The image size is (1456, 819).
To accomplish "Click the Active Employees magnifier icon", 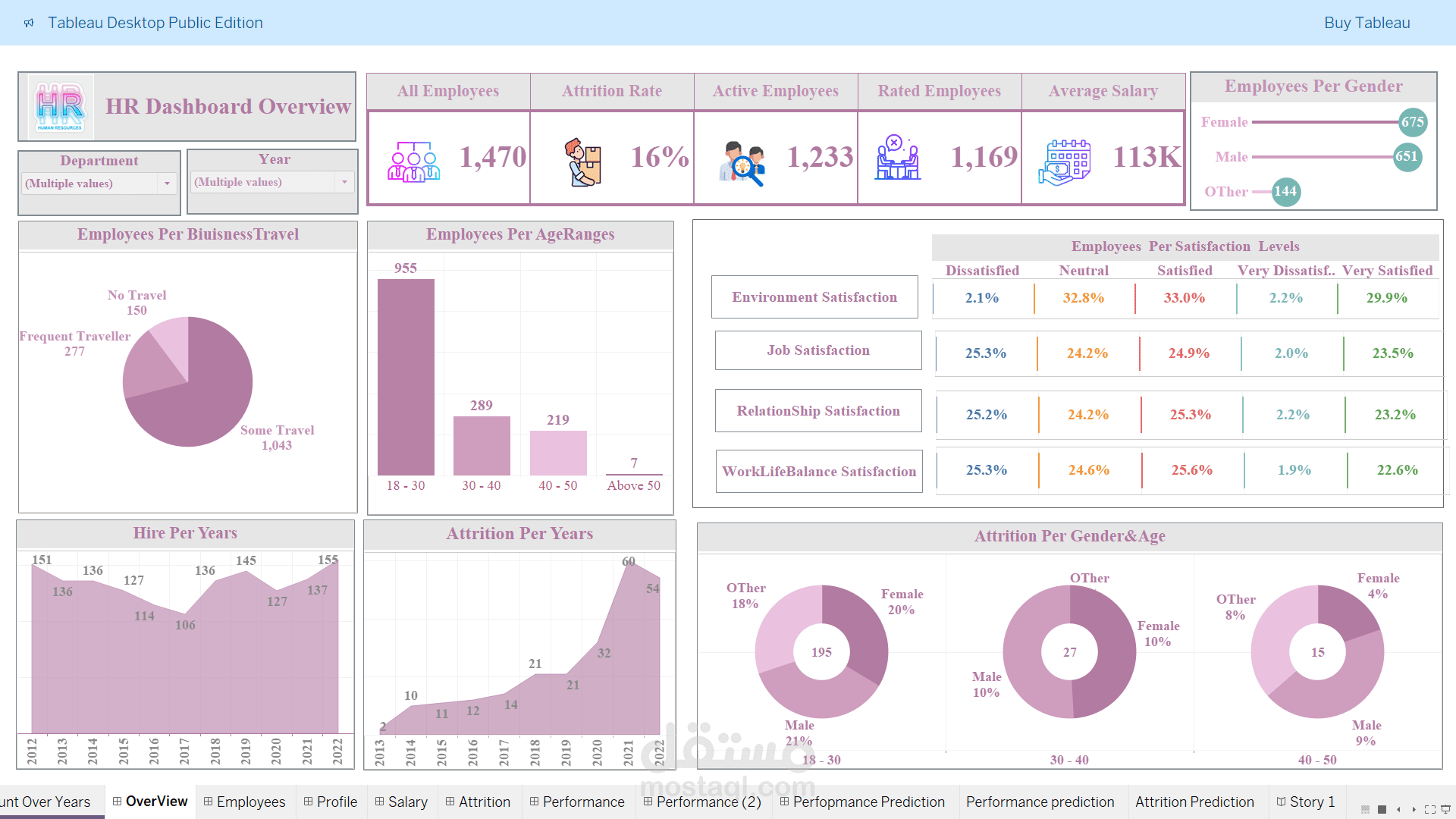I will tap(742, 163).
